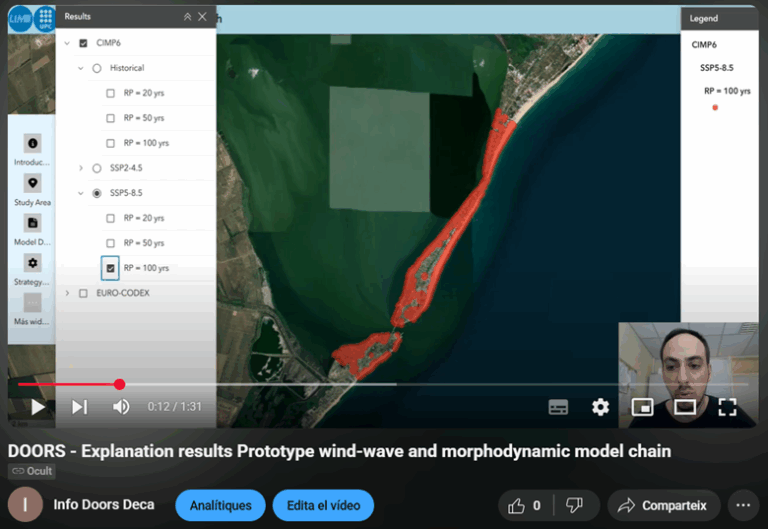Toggle subtitles on the player
The image size is (768, 529).
point(558,407)
